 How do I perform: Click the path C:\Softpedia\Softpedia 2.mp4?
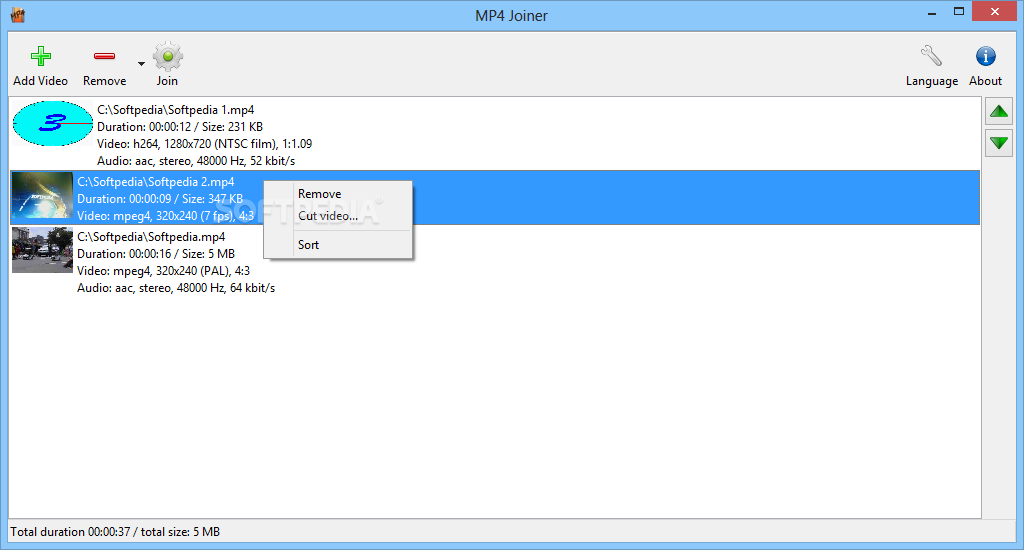tap(155, 182)
